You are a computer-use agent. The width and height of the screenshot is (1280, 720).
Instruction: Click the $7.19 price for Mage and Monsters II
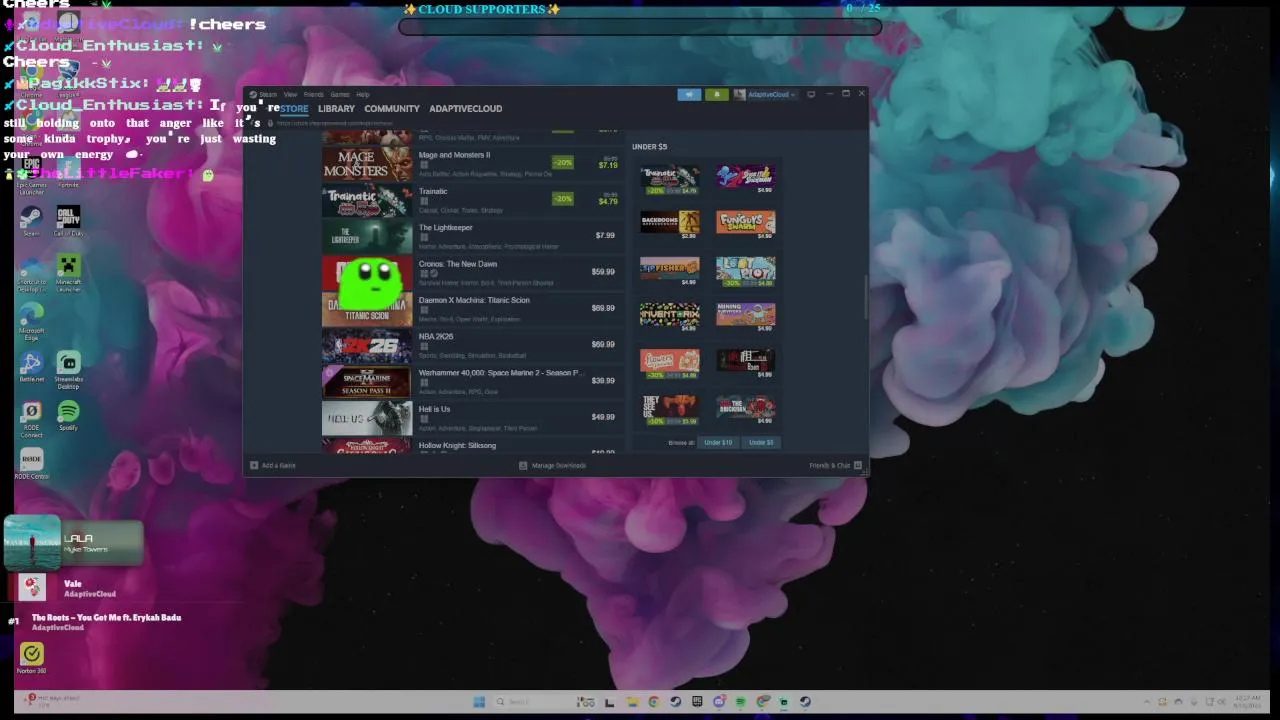(x=608, y=165)
